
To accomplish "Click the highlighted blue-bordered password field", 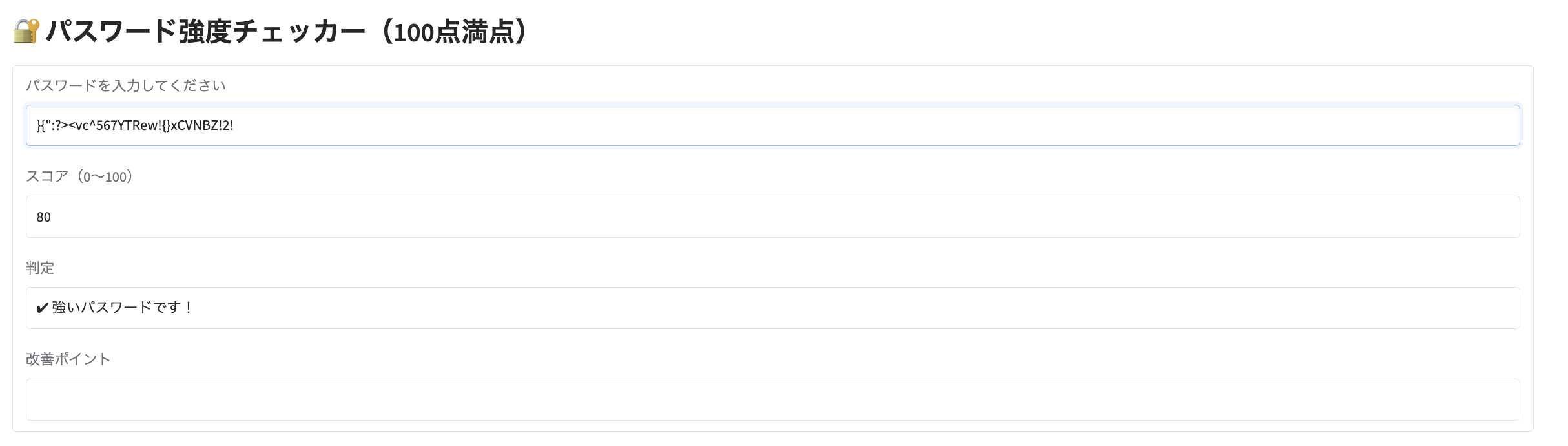I will [x=775, y=125].
